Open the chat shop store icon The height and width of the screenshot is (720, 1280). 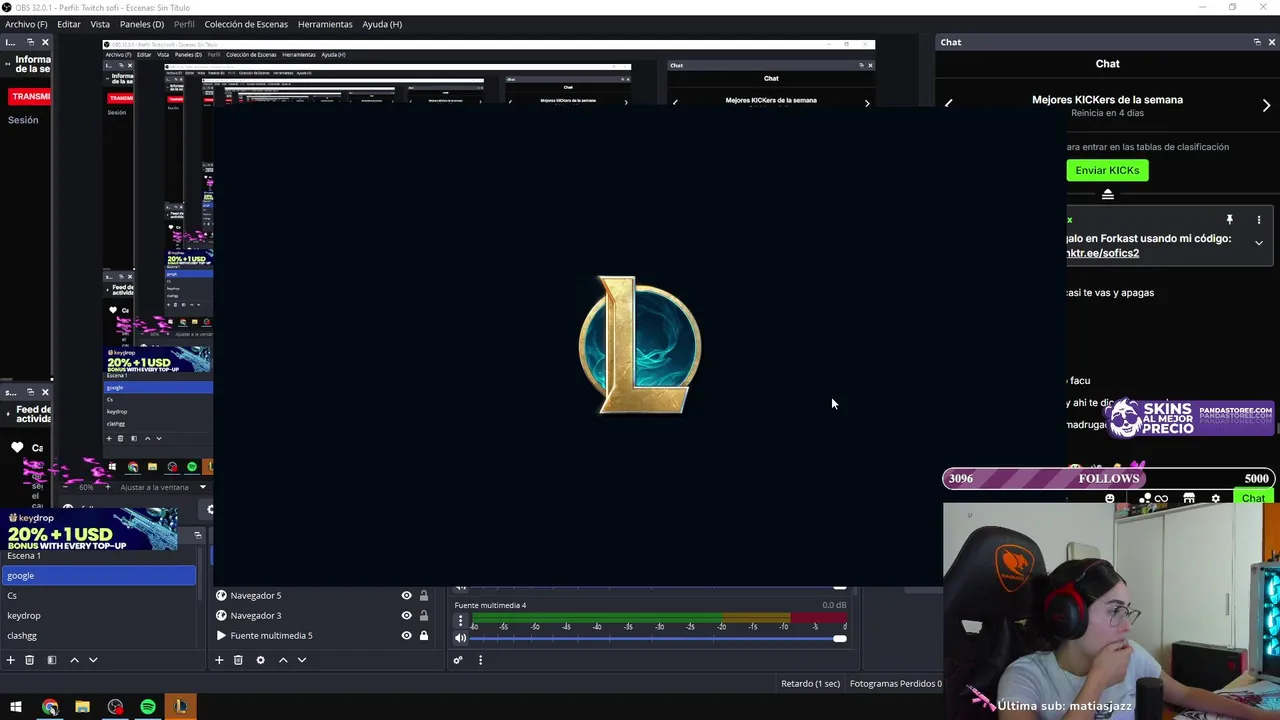tap(1189, 498)
